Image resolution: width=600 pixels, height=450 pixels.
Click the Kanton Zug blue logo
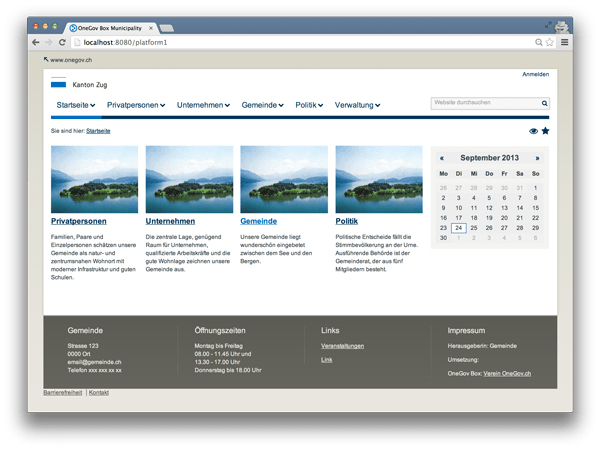point(59,84)
